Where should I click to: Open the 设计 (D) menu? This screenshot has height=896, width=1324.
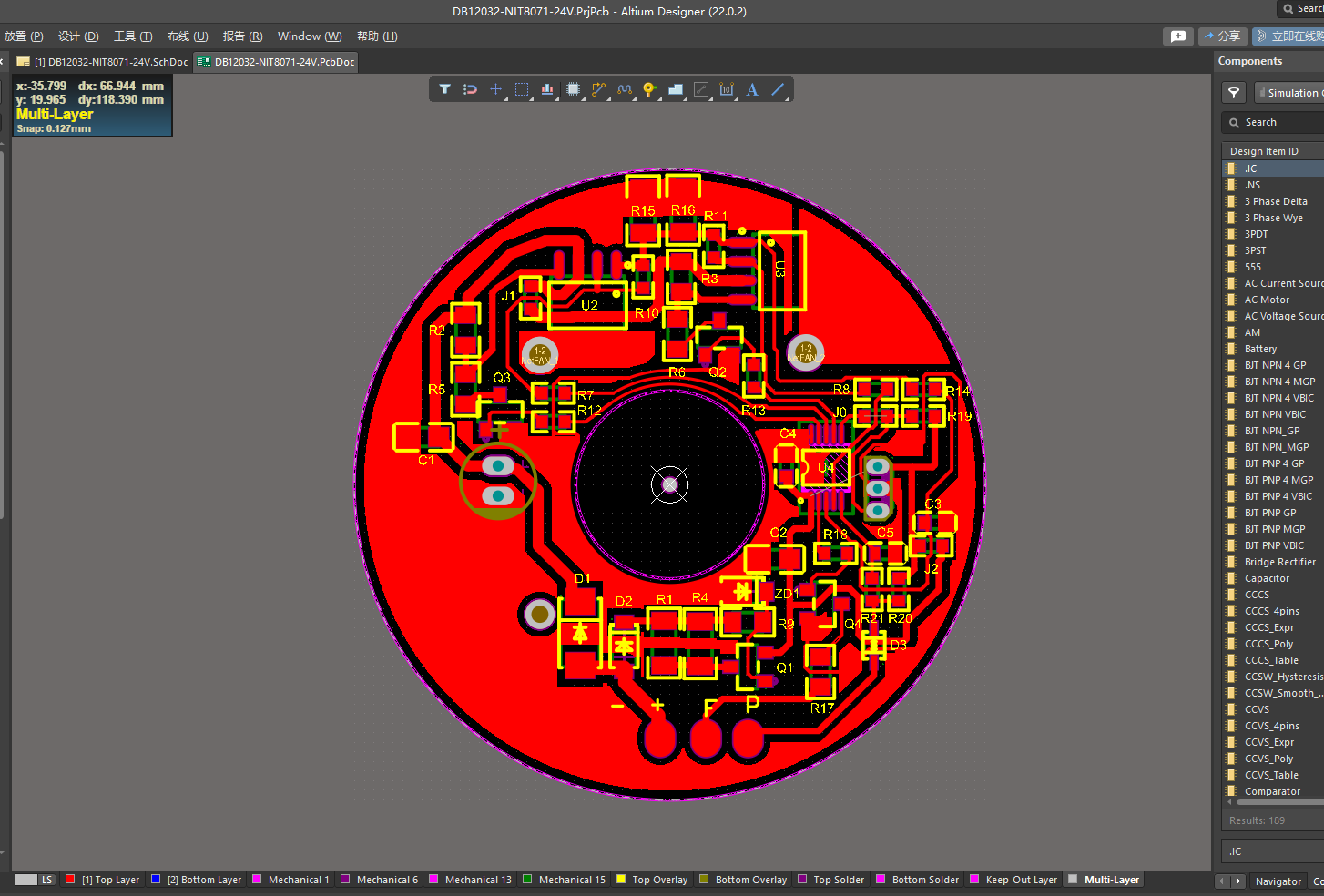[x=78, y=36]
